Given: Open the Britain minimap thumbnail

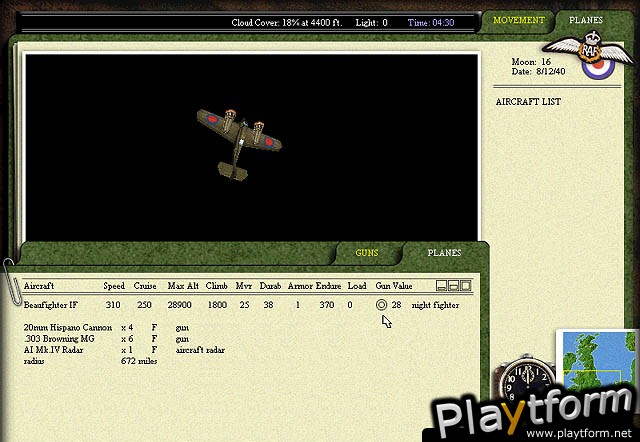Looking at the screenshot, I should pos(598,358).
